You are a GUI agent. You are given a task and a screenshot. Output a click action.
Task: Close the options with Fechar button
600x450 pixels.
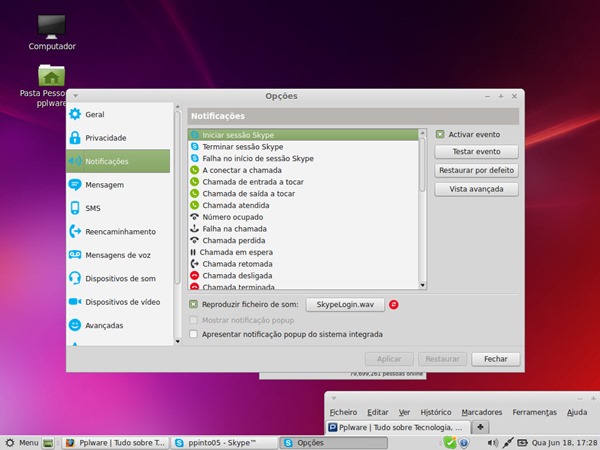496,359
